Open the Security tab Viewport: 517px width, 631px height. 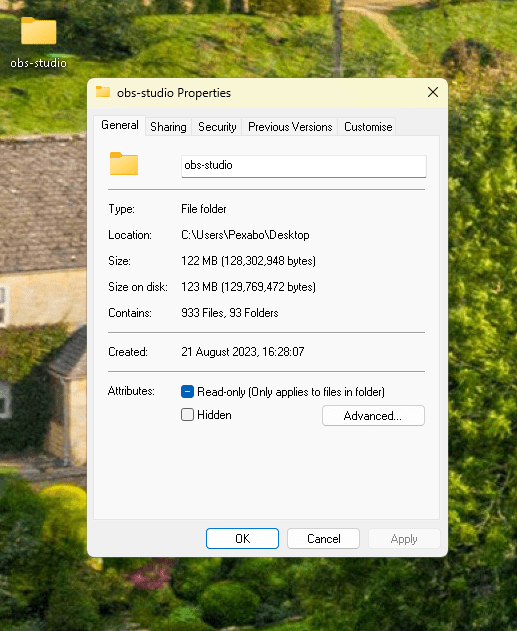point(217,127)
